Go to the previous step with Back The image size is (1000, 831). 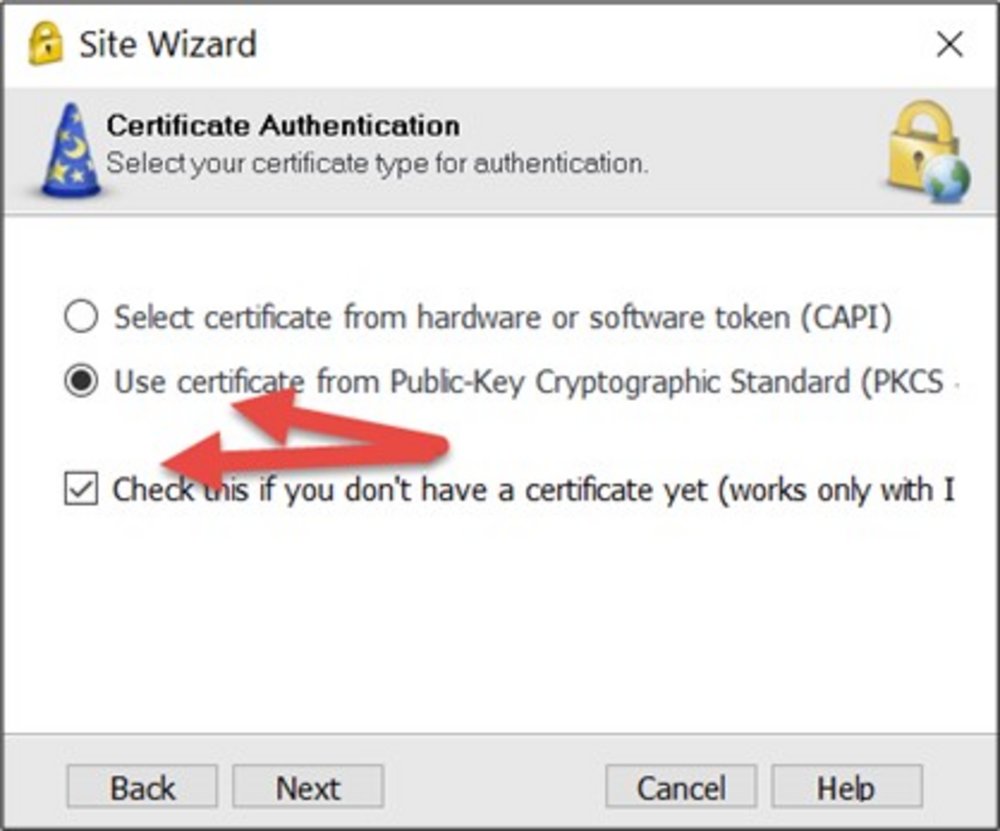[142, 788]
